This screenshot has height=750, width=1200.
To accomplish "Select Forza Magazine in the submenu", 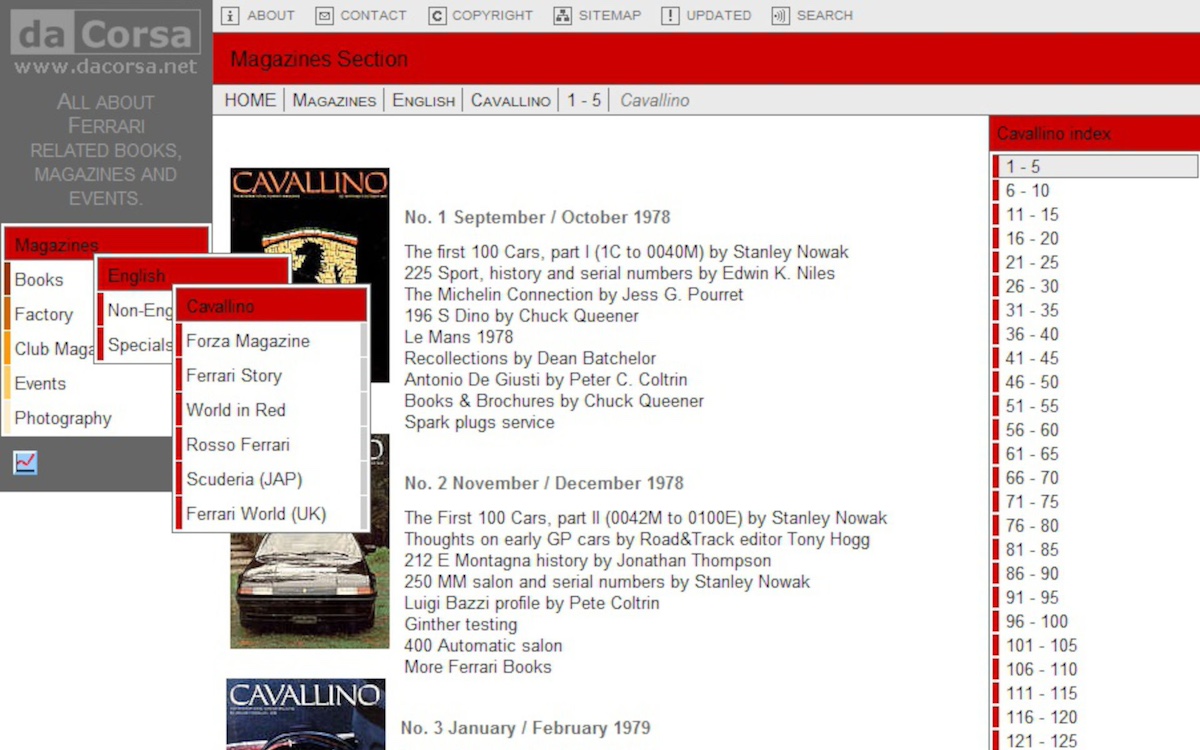I will [x=271, y=341].
